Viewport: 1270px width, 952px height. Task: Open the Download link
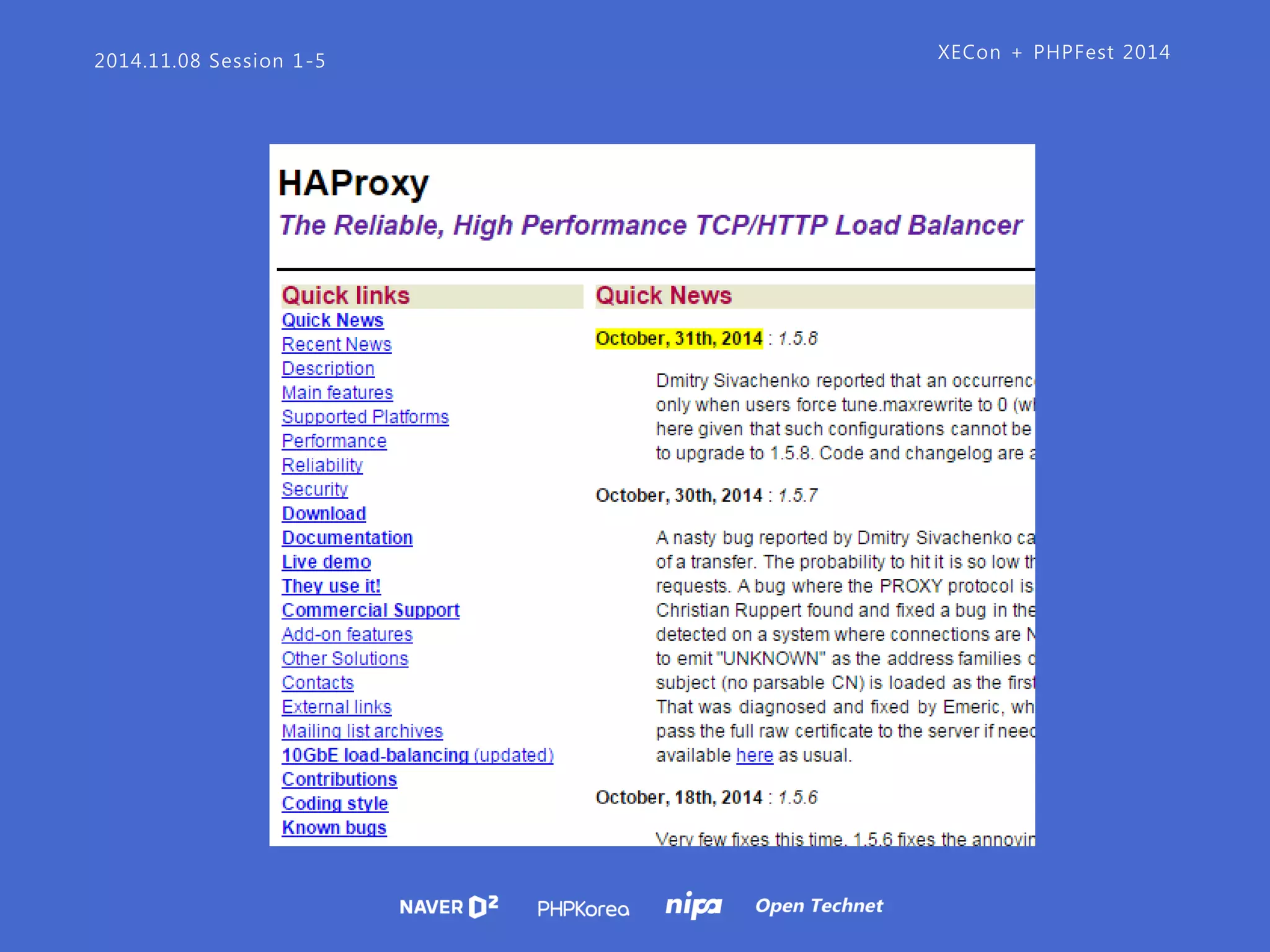324,514
